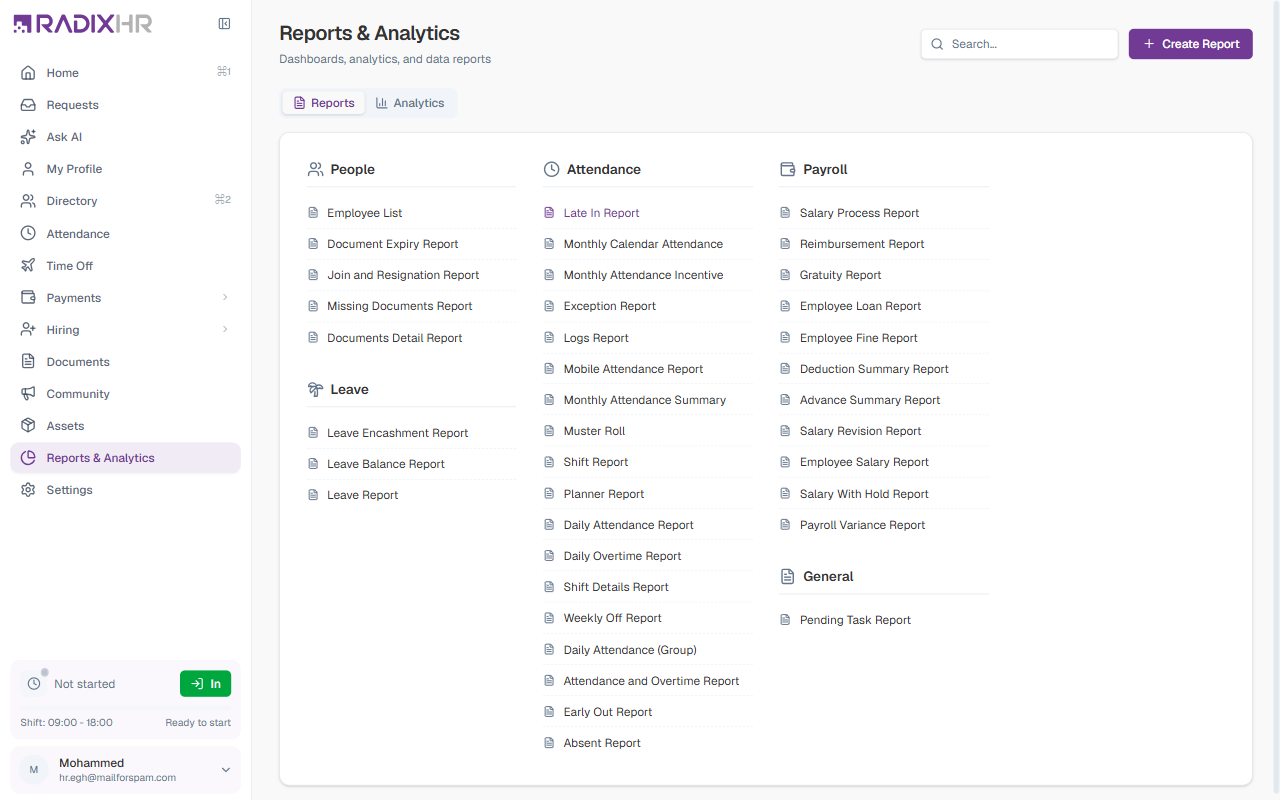Focus the Search input field
The image size is (1280, 800).
coord(1019,44)
